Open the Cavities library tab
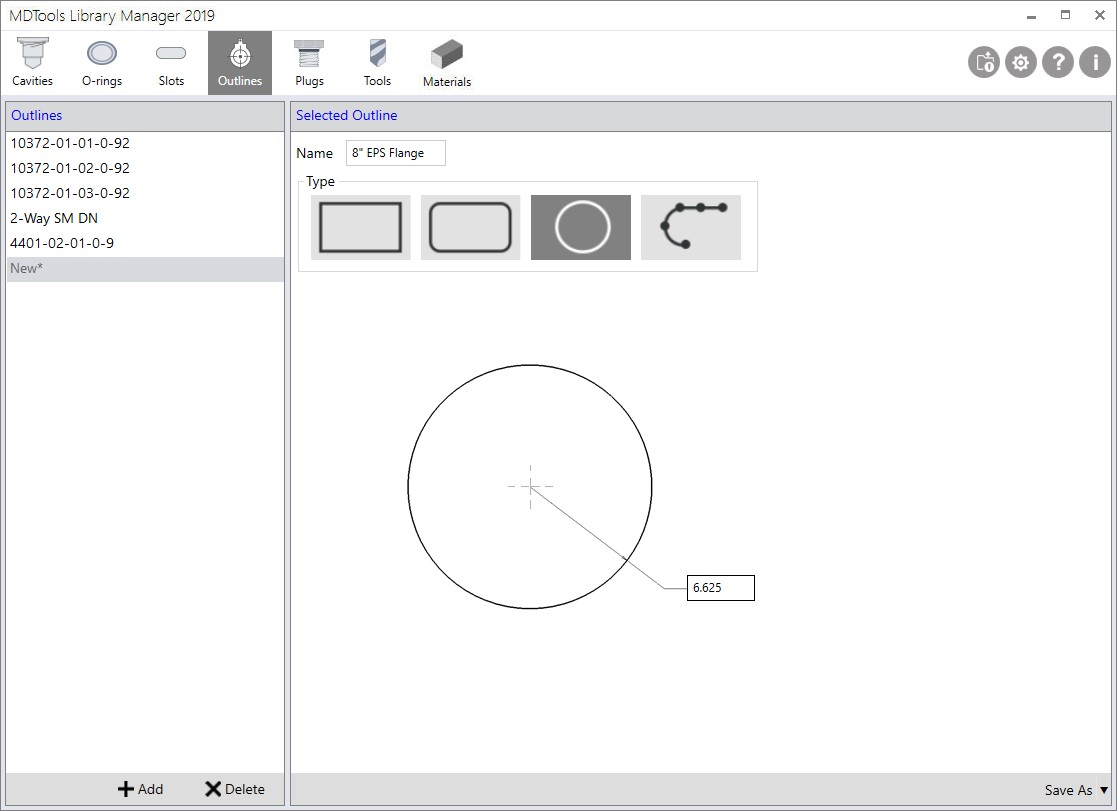Image resolution: width=1117 pixels, height=811 pixels. [x=33, y=63]
